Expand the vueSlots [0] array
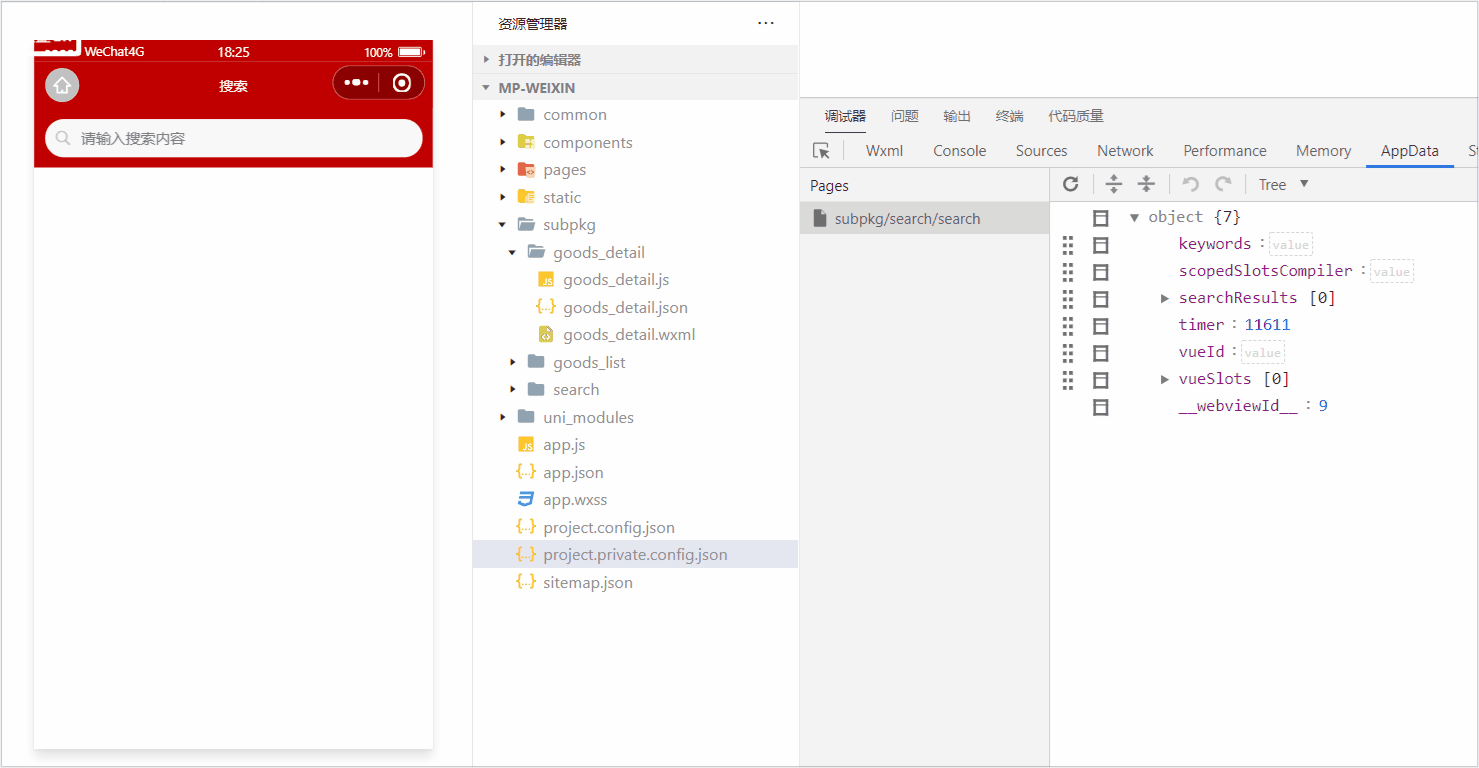The image size is (1479, 768). [x=1165, y=379]
